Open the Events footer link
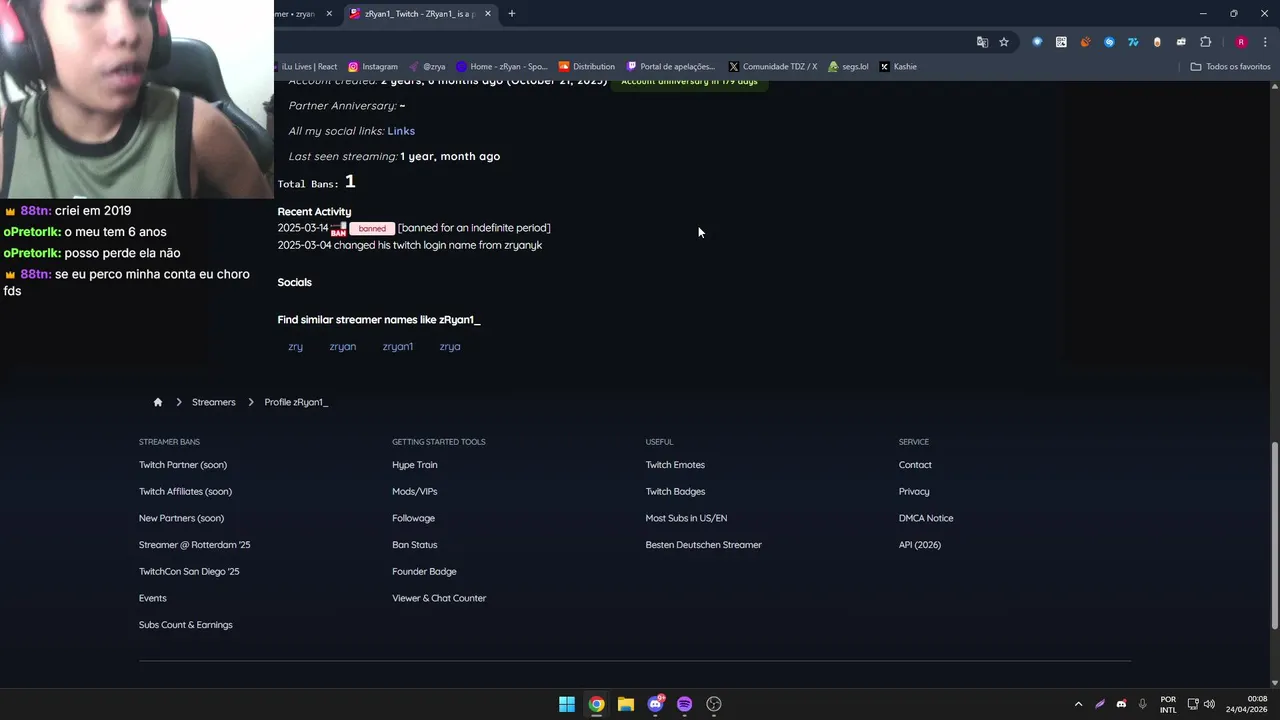 coord(153,598)
